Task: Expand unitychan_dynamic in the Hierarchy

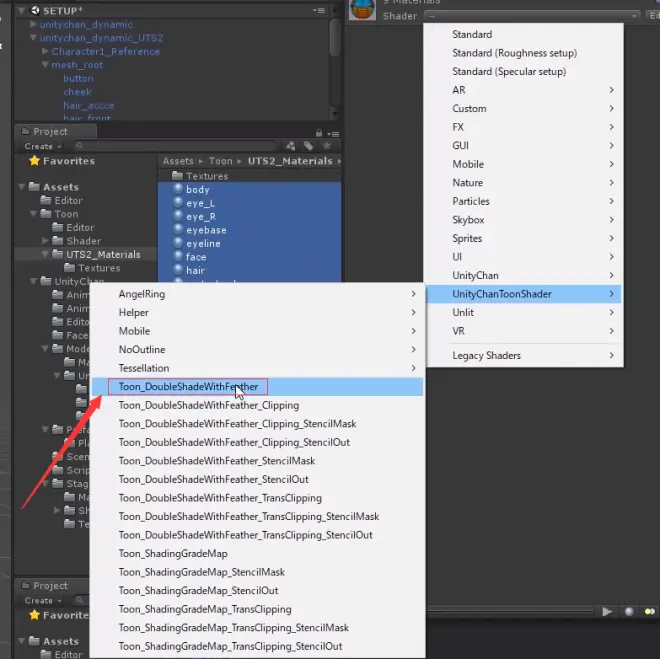Action: pyautogui.click(x=33, y=24)
